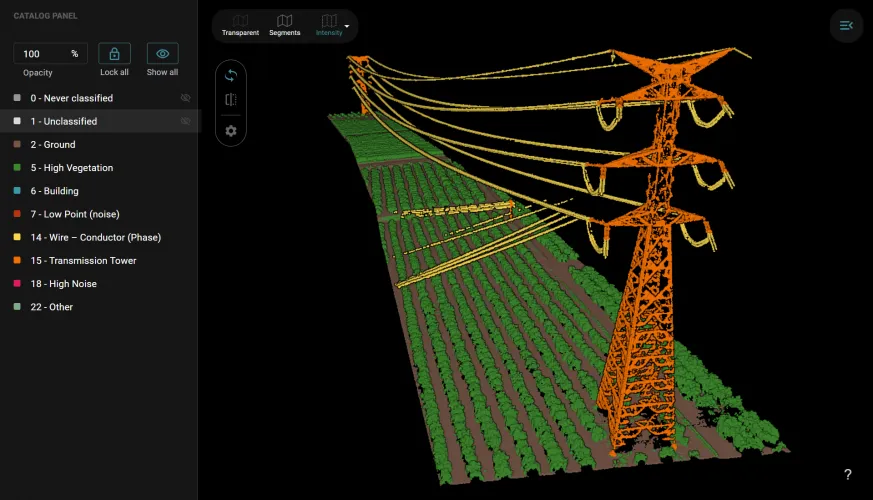Open help question mark icon
Screen dimensions: 873x500
coord(848,475)
